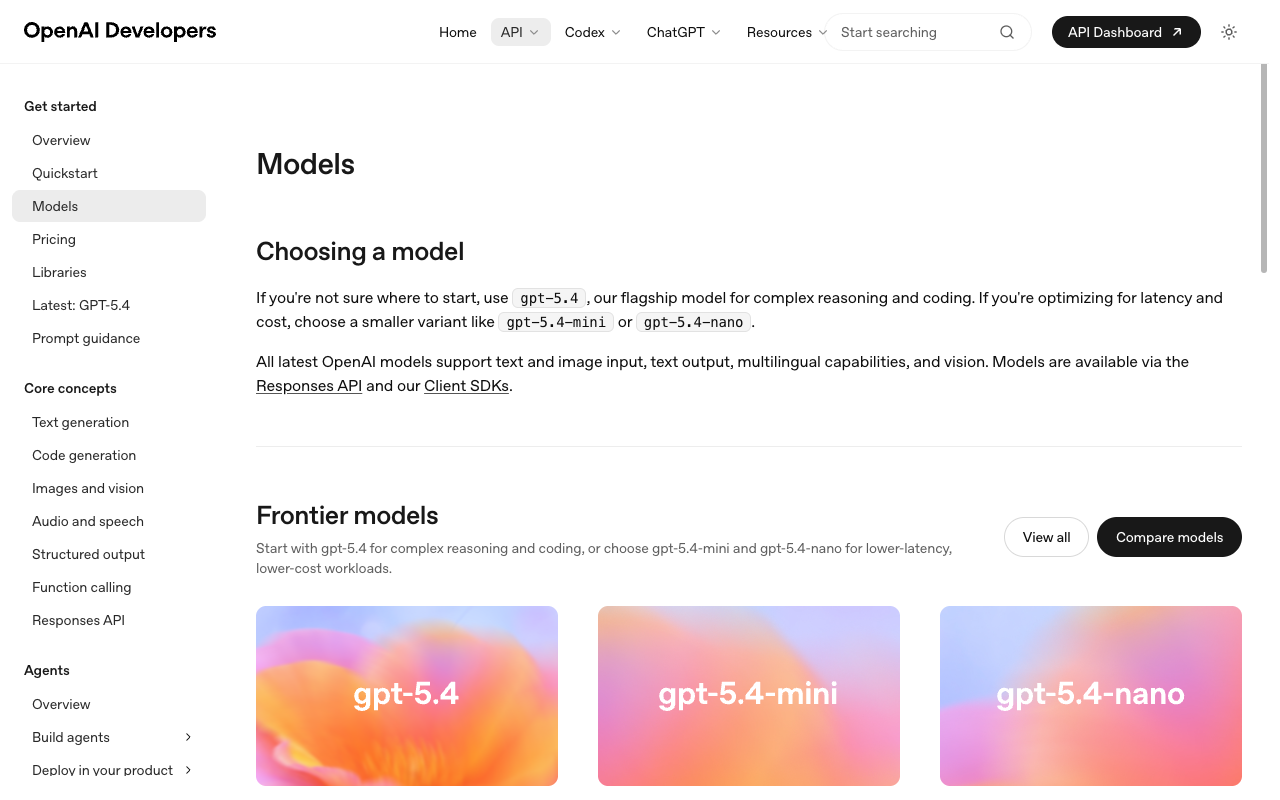
Task: Click the Start searching input field
Action: click(910, 32)
